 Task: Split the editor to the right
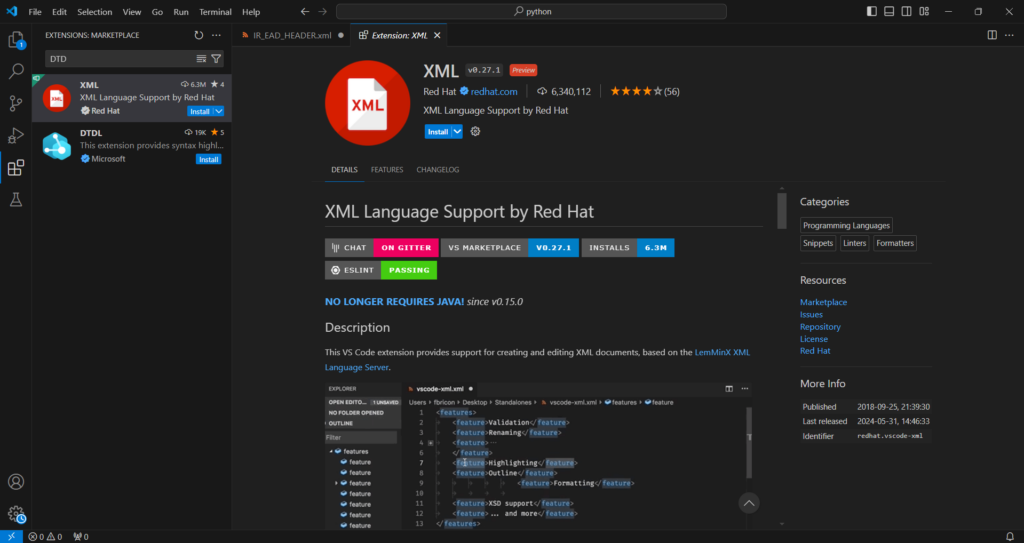992,35
